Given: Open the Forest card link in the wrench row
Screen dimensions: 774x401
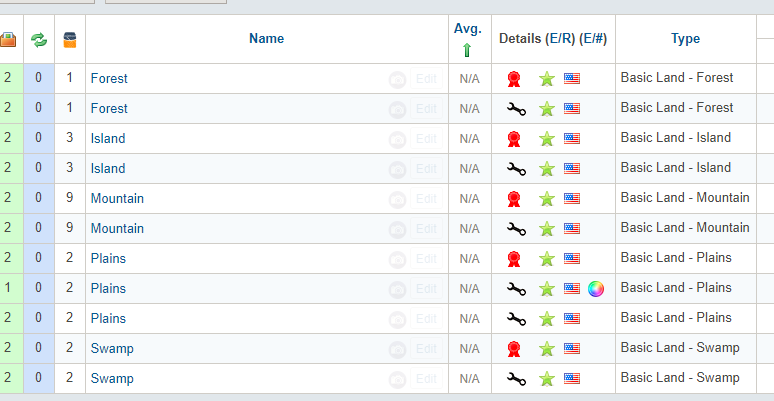Looking at the screenshot, I should (109, 108).
